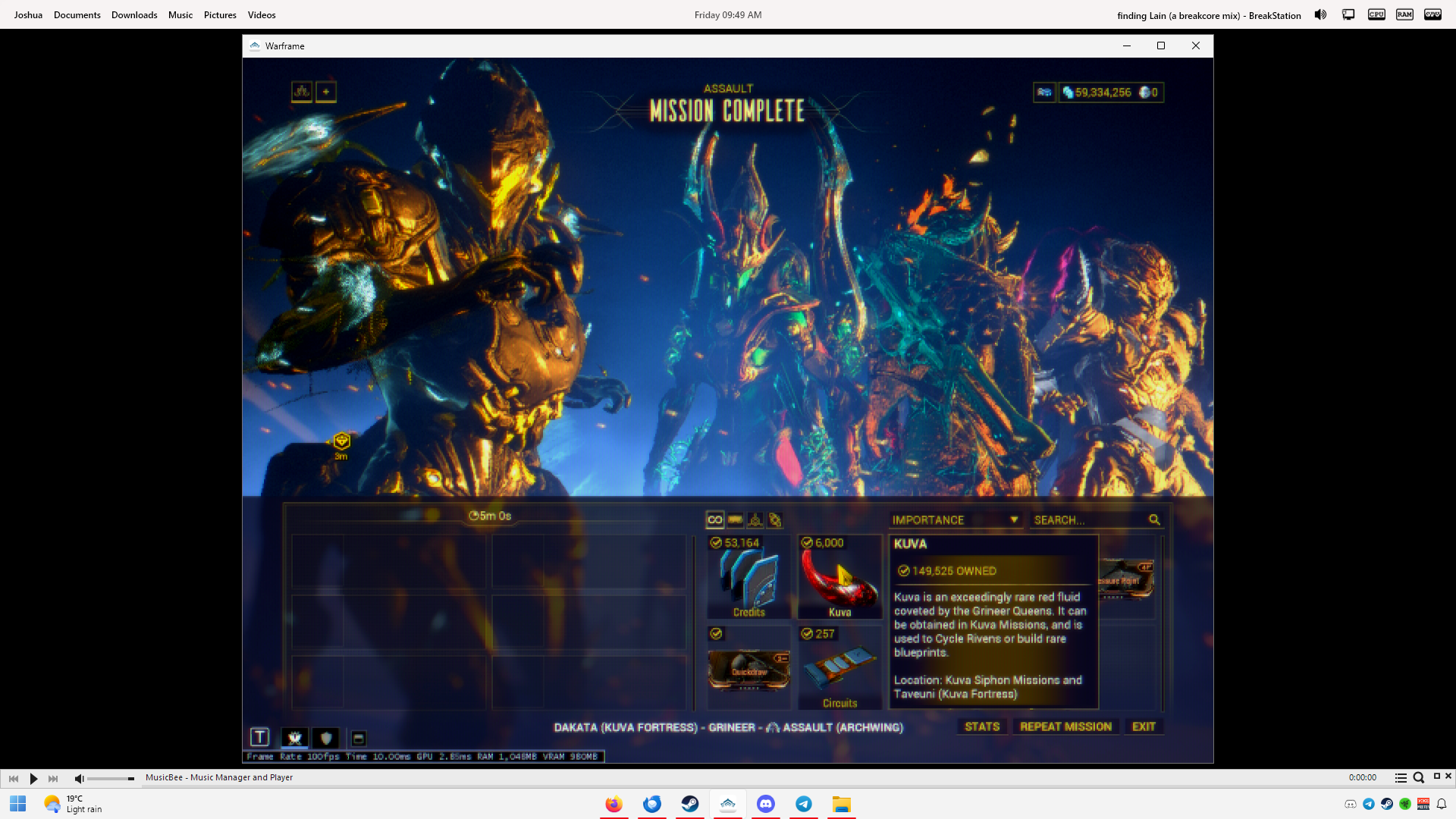Select the lotus-figure filter icon in rewards
The width and height of the screenshot is (1456, 819).
click(x=755, y=519)
